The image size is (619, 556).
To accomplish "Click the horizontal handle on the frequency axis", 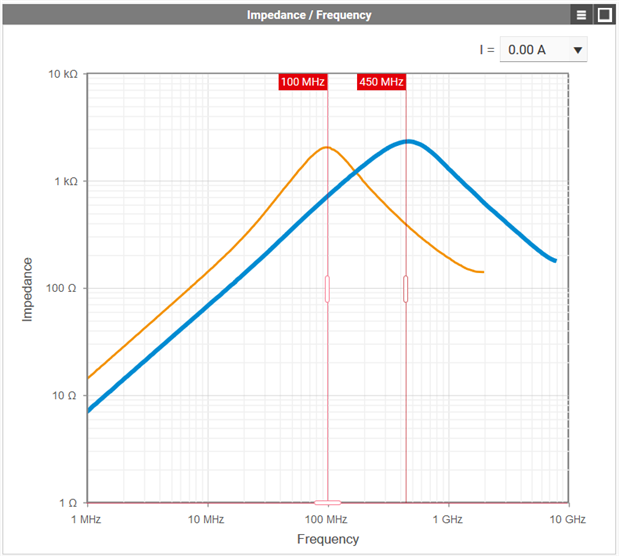I will [328, 503].
